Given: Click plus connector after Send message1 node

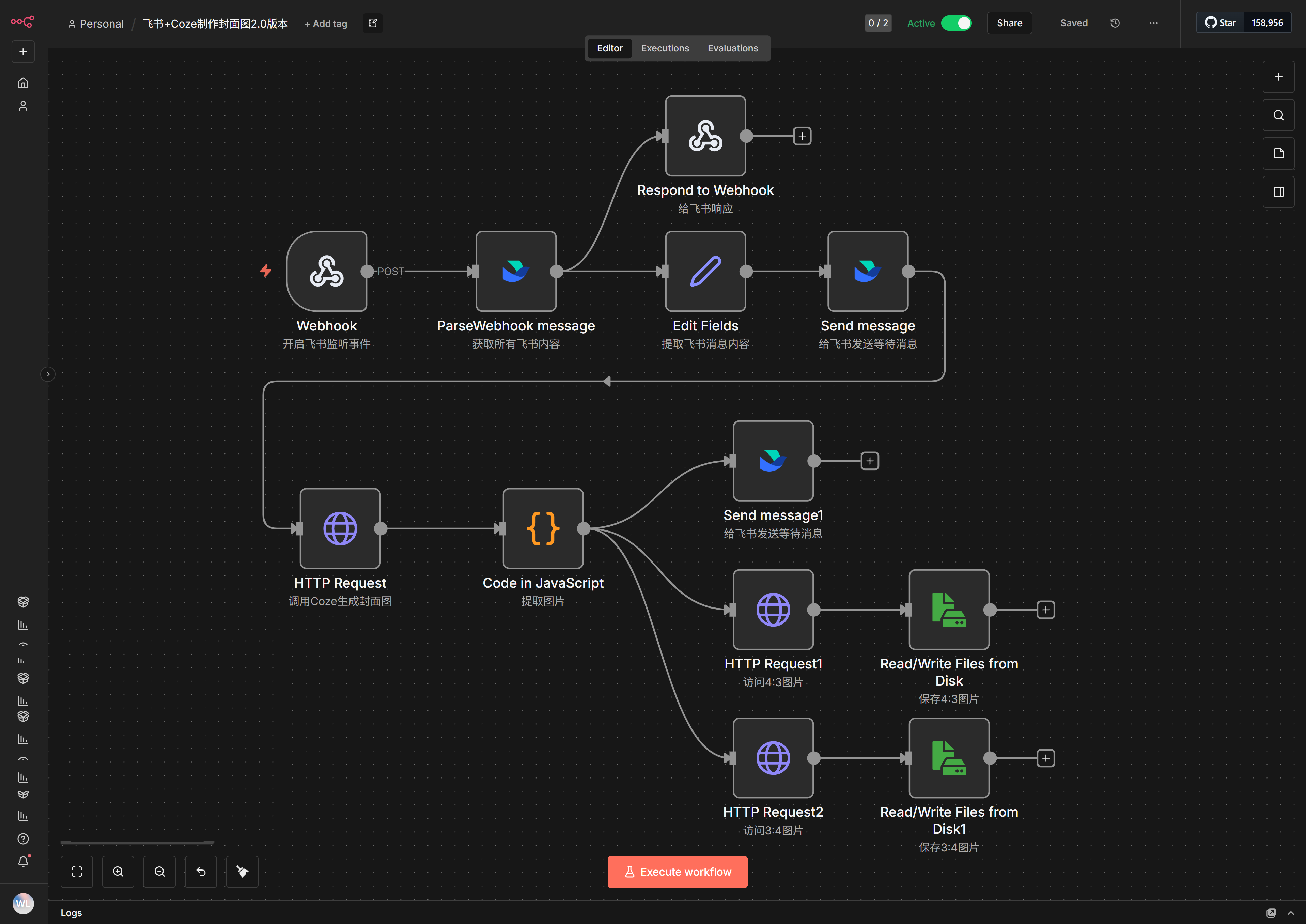Looking at the screenshot, I should tap(870, 461).
